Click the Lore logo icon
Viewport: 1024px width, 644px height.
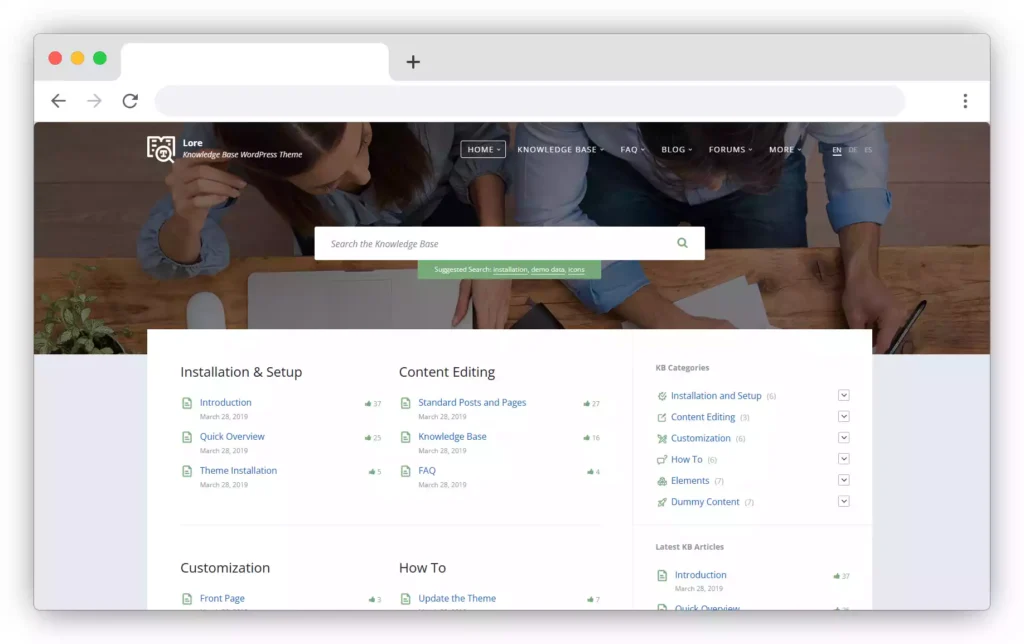tap(161, 149)
